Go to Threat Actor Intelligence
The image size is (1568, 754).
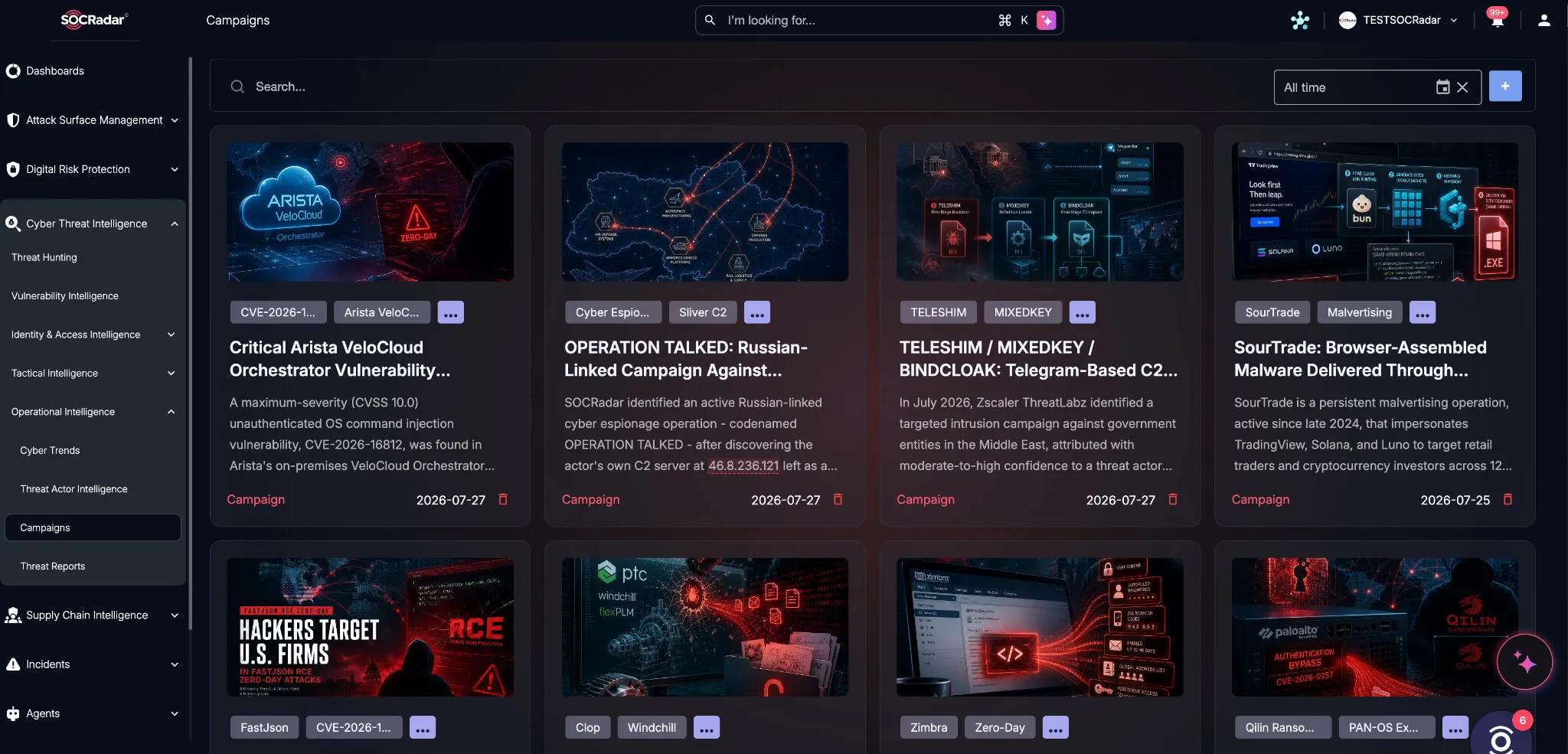[73, 489]
